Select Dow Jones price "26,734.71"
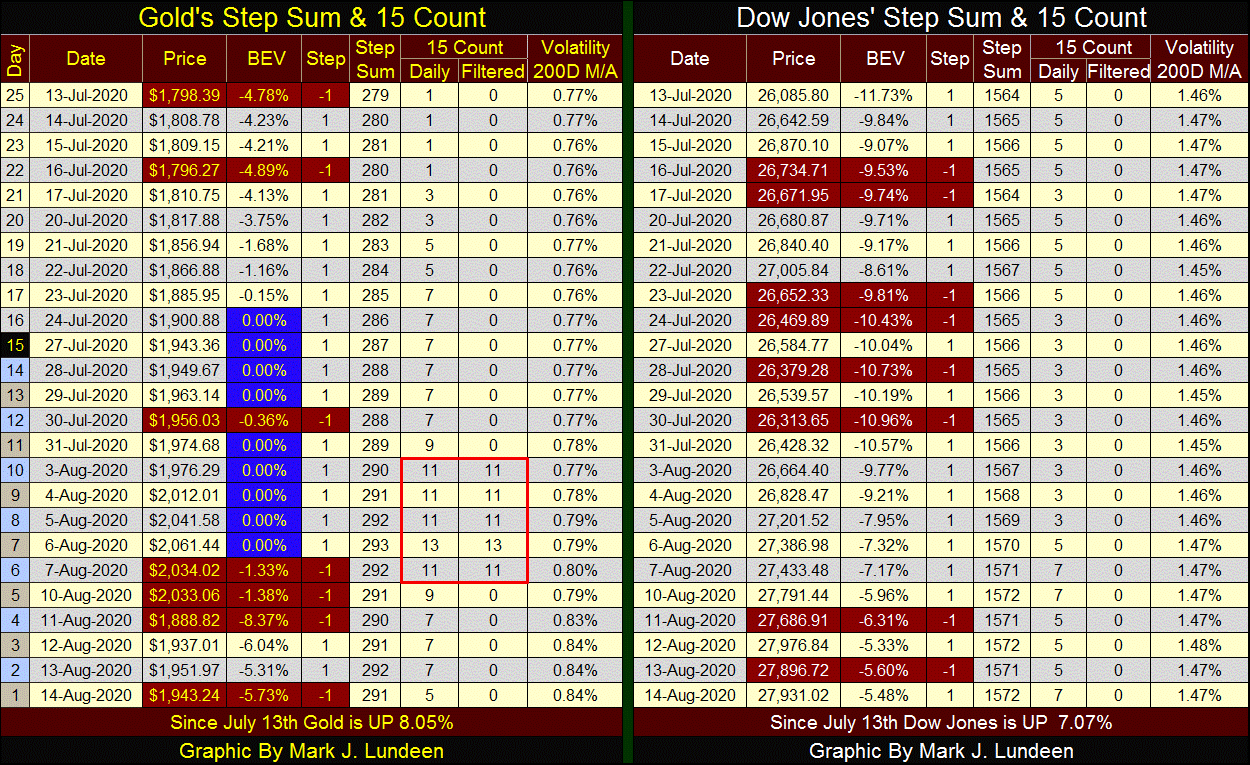Viewport: 1250px width, 765px height. coord(794,170)
